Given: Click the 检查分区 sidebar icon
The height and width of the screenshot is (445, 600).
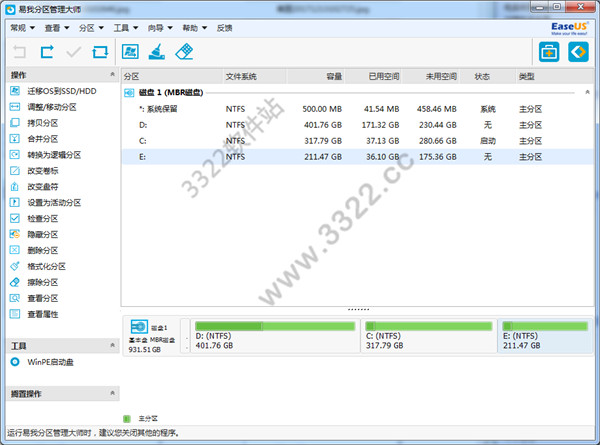Looking at the screenshot, I should point(15,218).
